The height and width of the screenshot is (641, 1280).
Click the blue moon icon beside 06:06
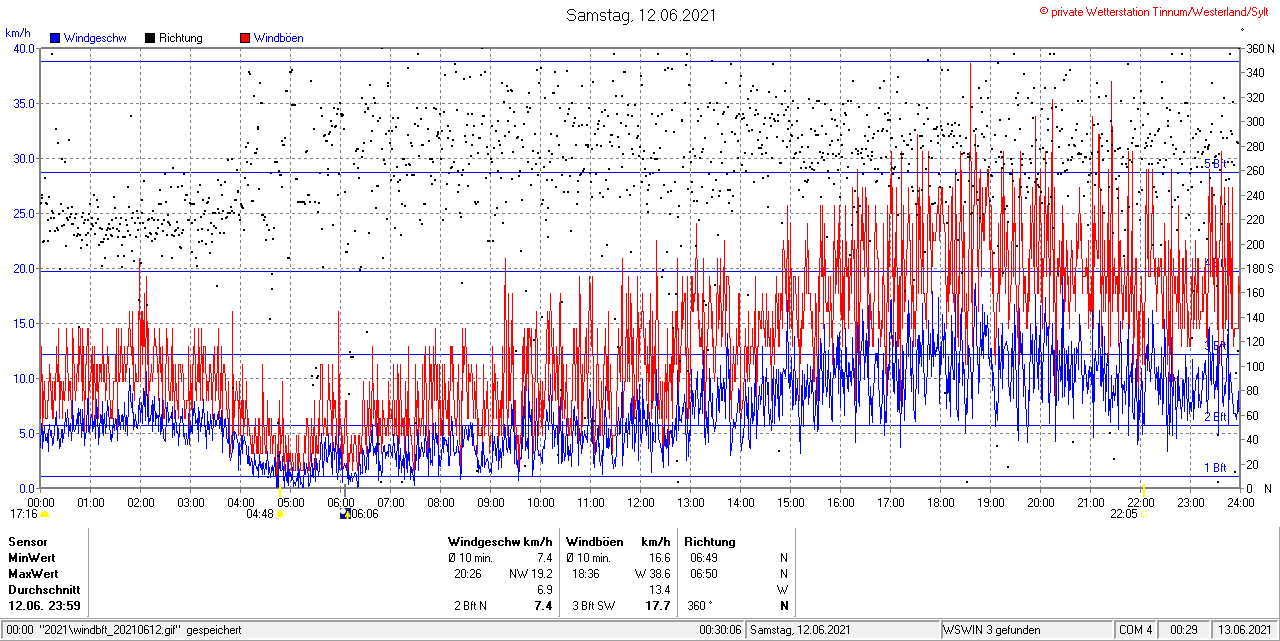tap(345, 514)
